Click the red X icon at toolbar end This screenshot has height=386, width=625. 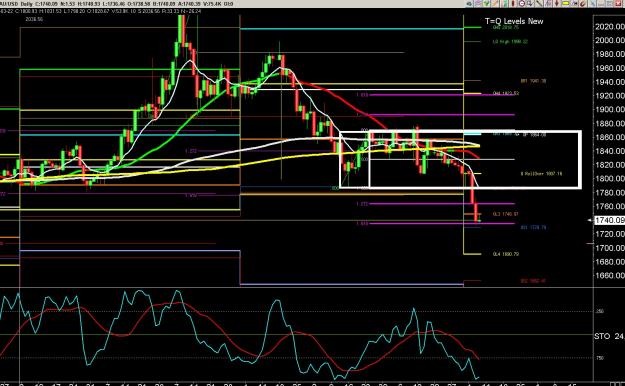click(x=619, y=4)
